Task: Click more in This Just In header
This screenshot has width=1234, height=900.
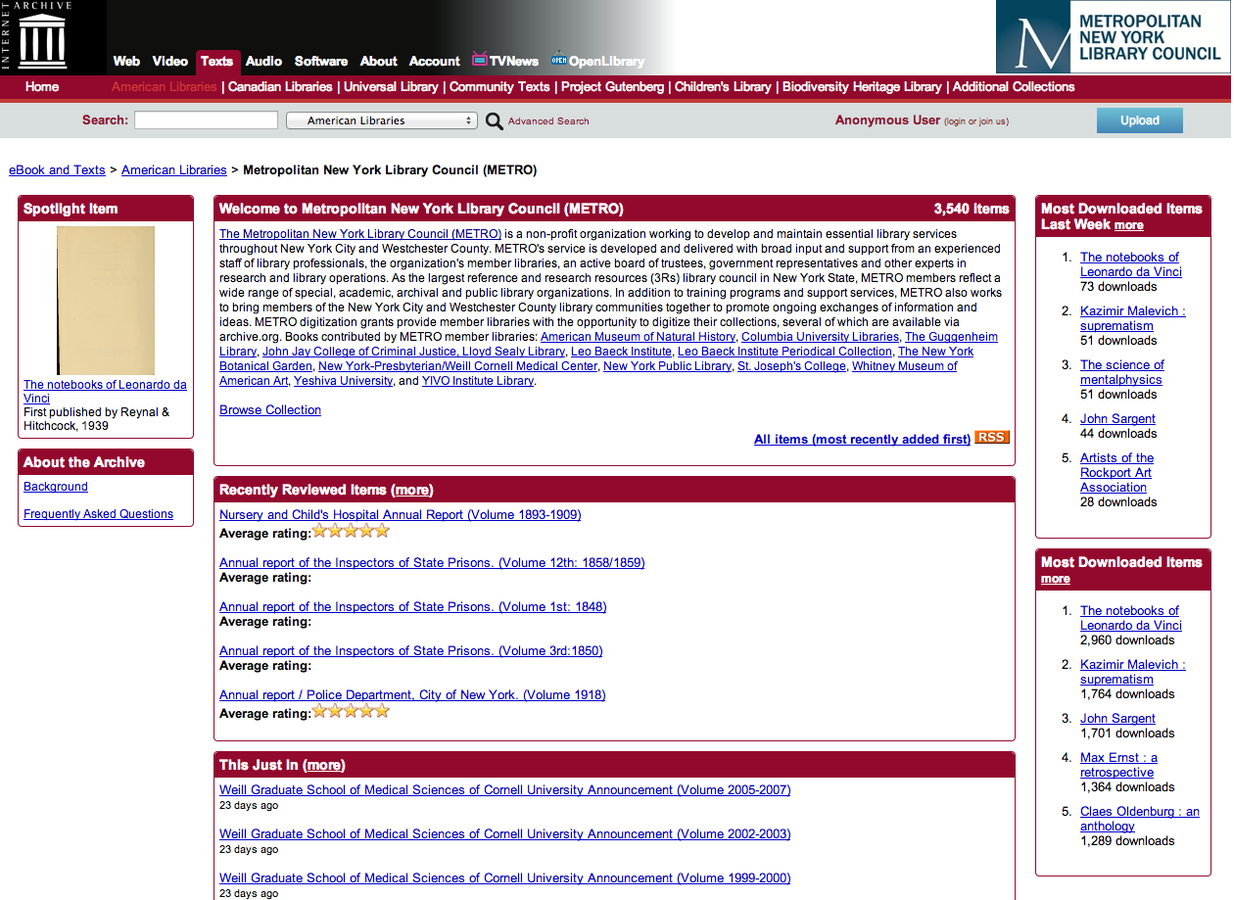Action: 323,765
